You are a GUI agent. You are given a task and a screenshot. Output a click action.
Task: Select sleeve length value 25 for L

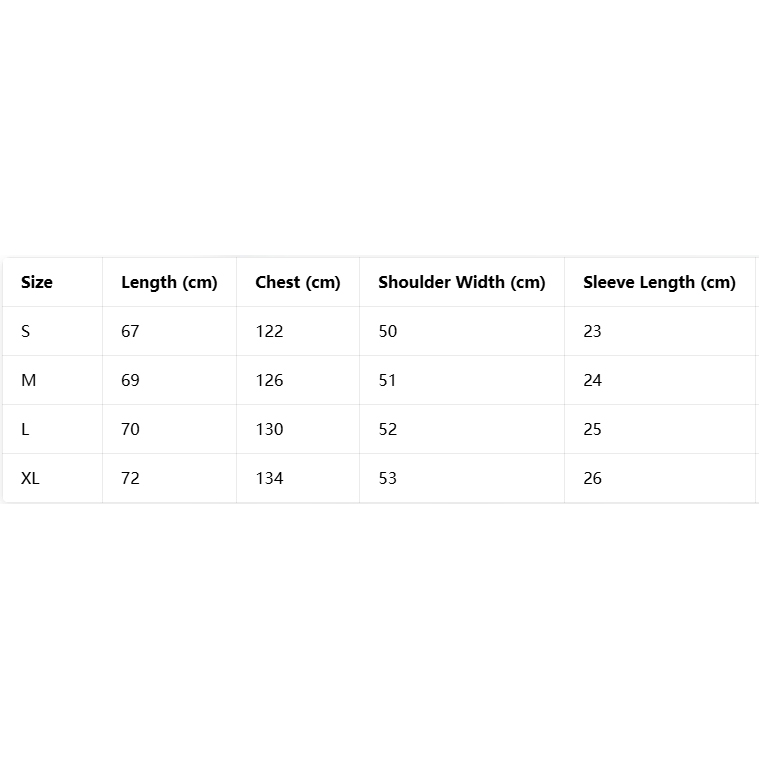tap(592, 429)
